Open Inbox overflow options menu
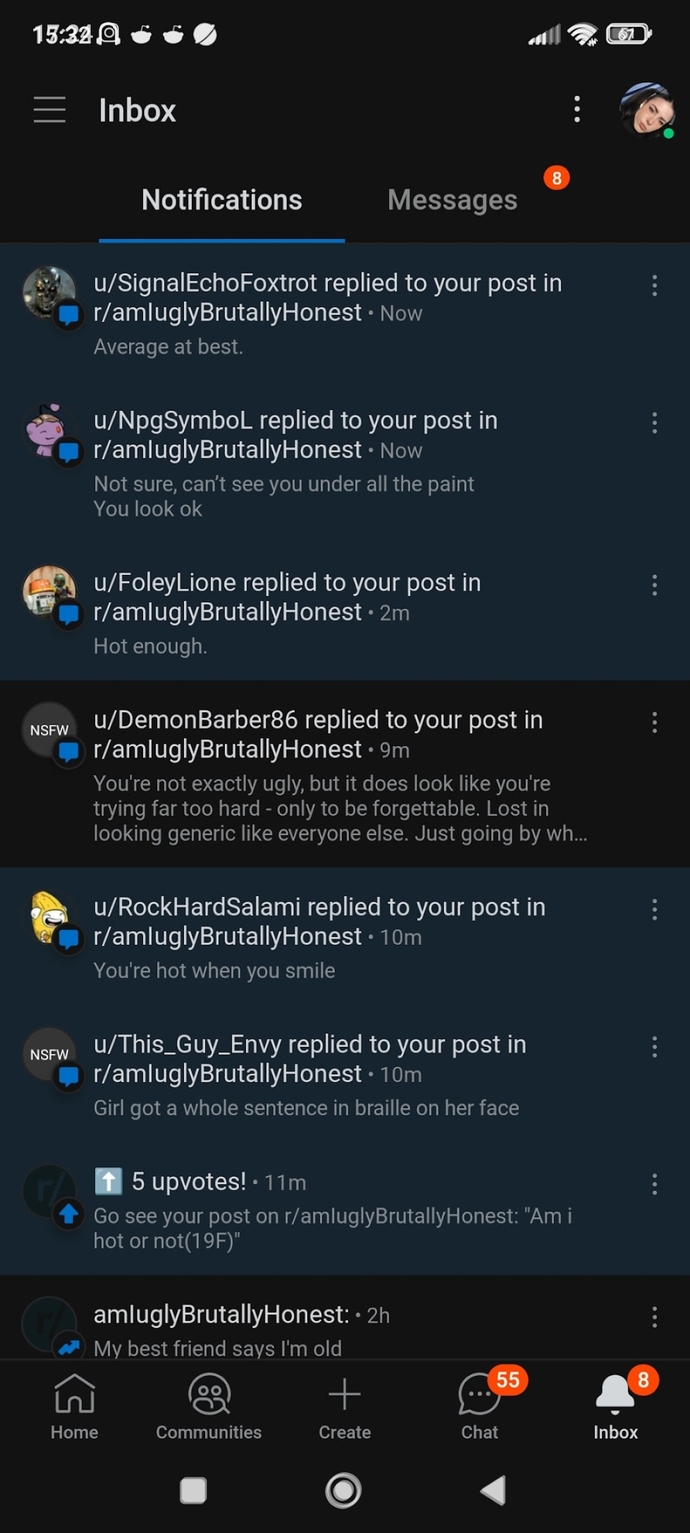 577,110
